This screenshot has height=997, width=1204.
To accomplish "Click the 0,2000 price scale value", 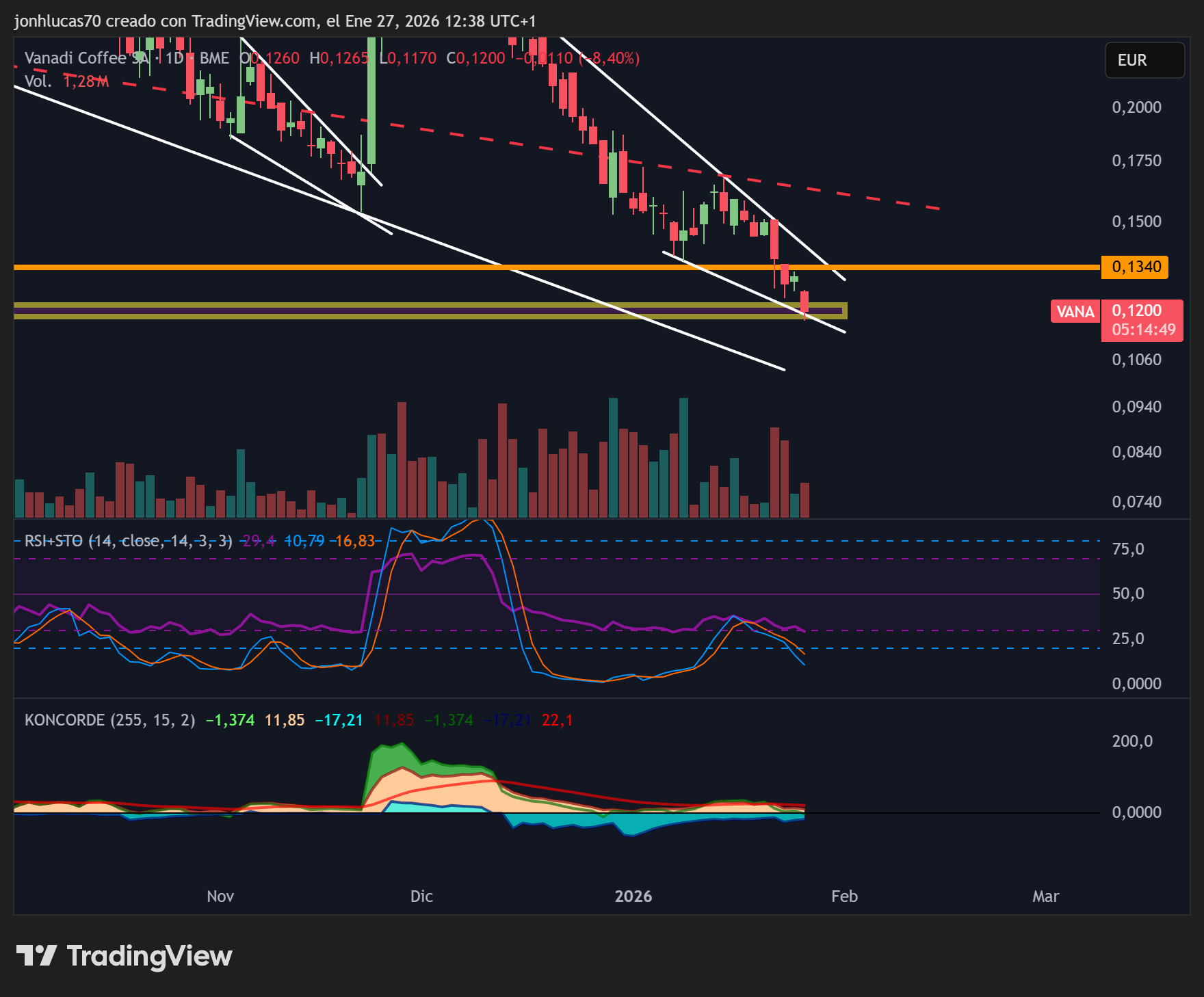I will point(1136,107).
